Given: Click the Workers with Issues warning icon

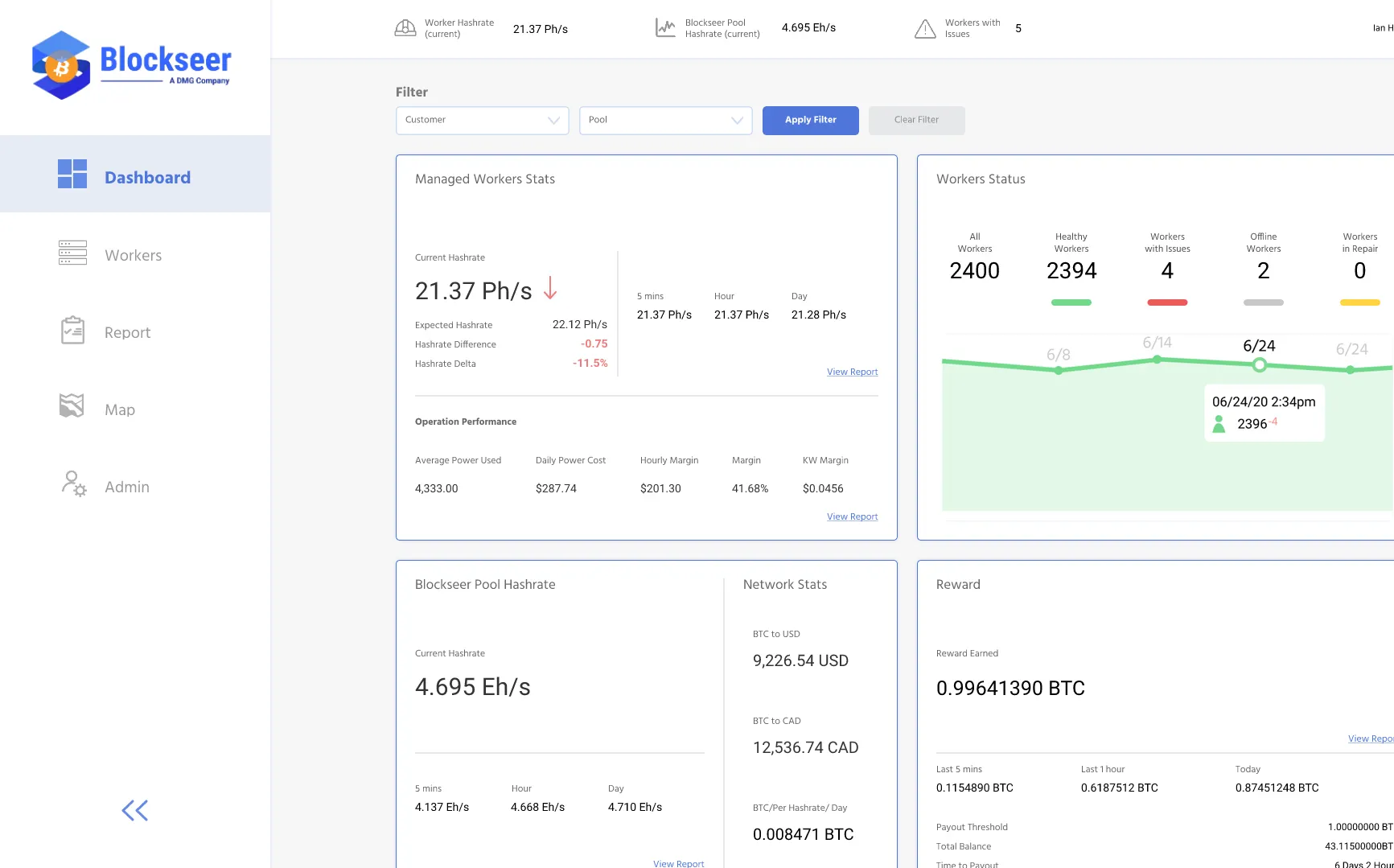Looking at the screenshot, I should [x=923, y=28].
